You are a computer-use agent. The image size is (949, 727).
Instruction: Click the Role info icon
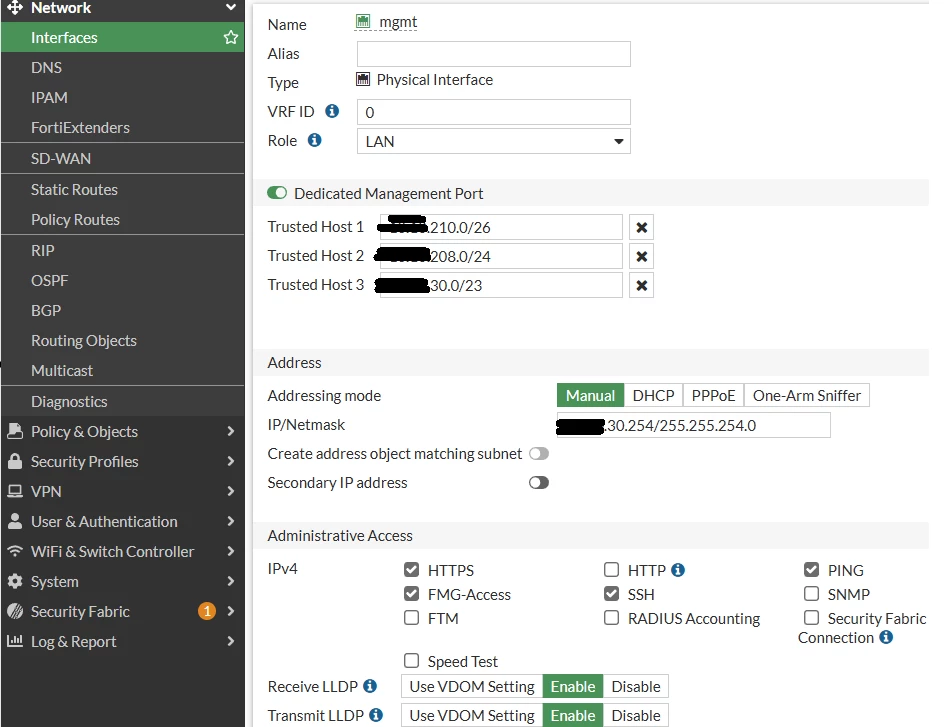(x=314, y=140)
